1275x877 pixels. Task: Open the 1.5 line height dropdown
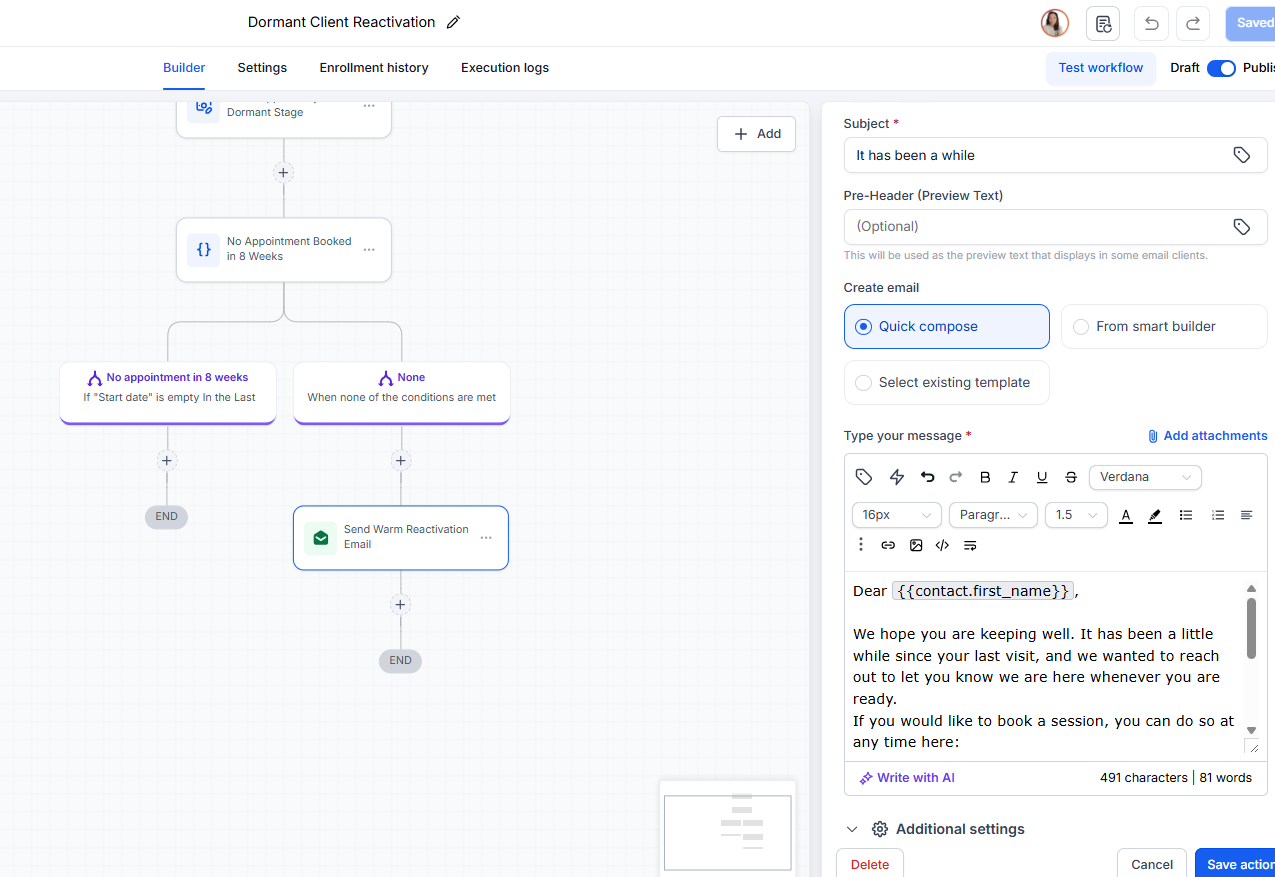1076,515
